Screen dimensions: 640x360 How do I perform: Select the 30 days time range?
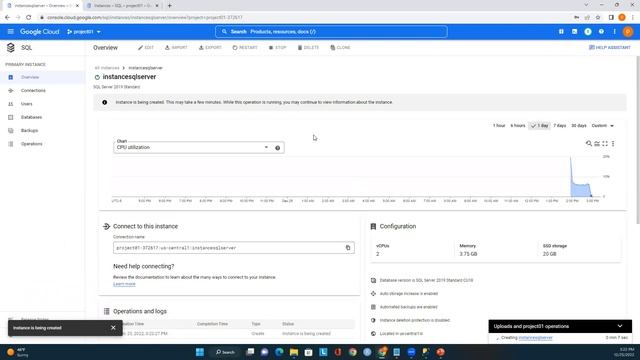pos(579,126)
